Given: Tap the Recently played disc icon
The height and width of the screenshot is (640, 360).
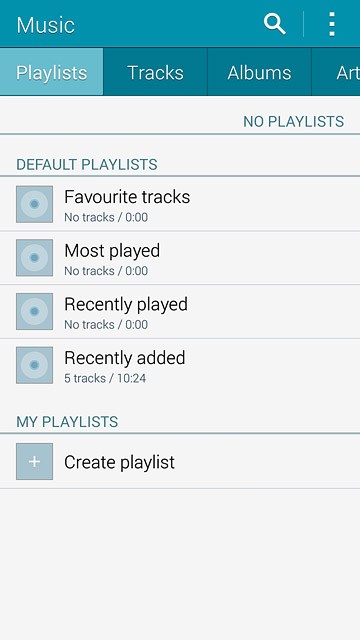Looking at the screenshot, I should (x=34, y=311).
